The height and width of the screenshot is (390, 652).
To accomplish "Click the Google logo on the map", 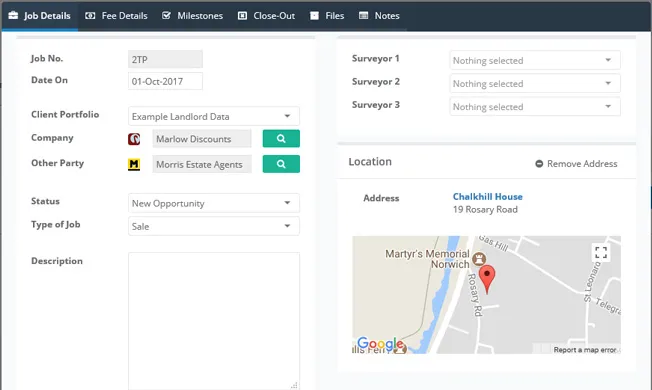I will tap(380, 344).
